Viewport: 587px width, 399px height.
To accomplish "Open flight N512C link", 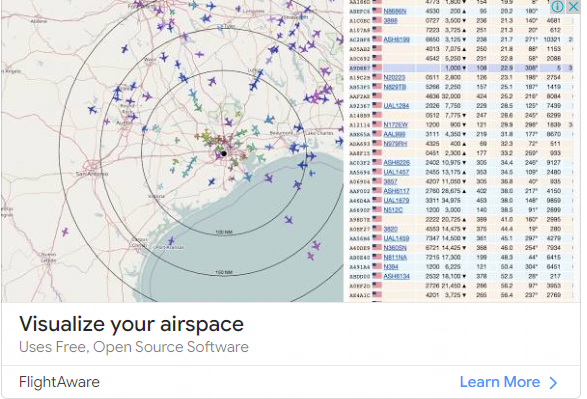I will click(393, 210).
